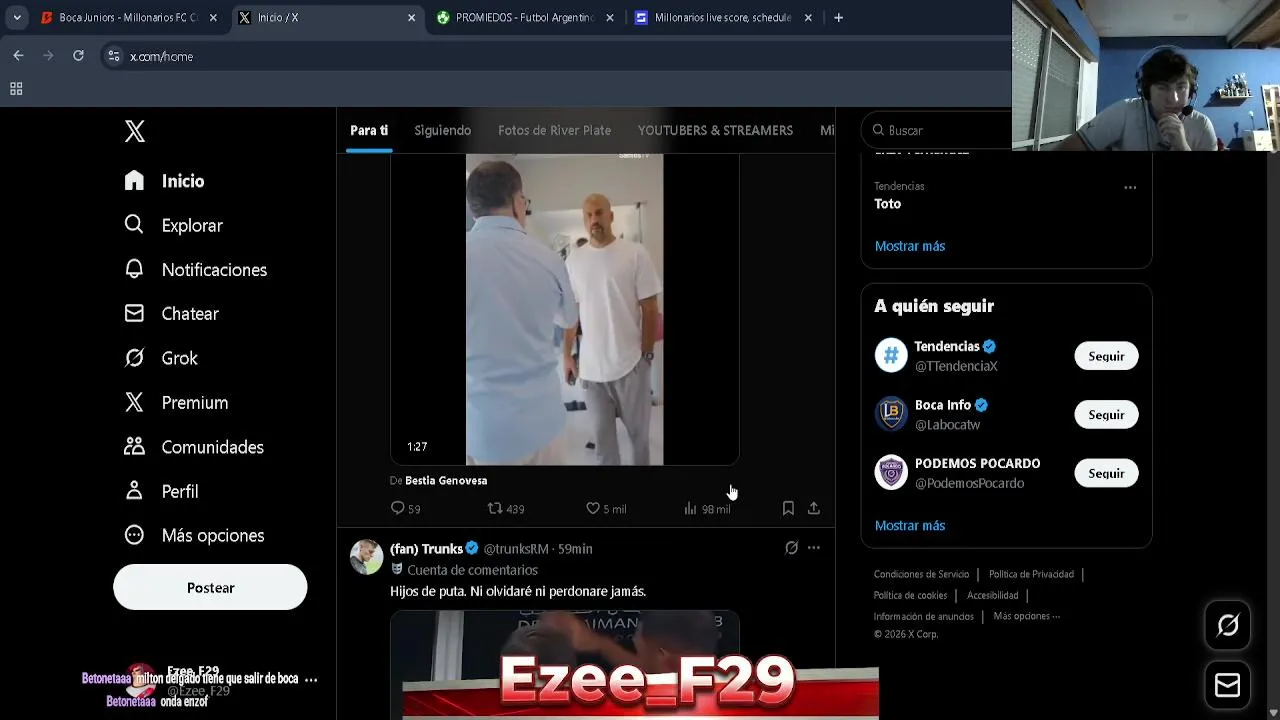Screen dimensions: 1280x720
Task: Expand footer Más opciones dropdown
Action: pyautogui.click(x=1026, y=616)
